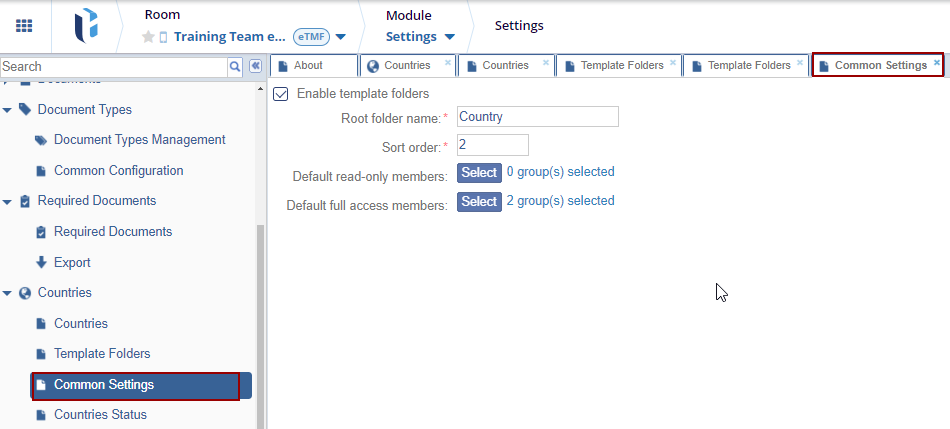
Task: Collapse the sidebar with double-arrow icon
Action: coord(255,66)
